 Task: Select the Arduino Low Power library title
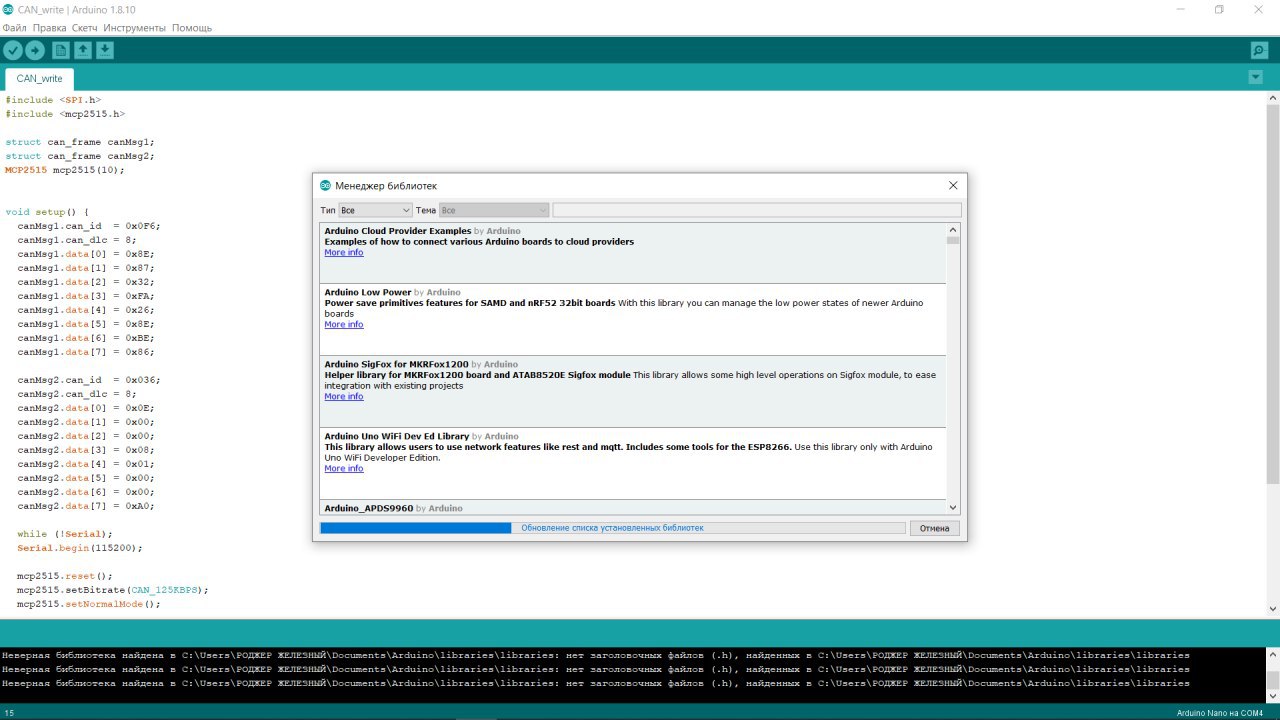coord(368,293)
